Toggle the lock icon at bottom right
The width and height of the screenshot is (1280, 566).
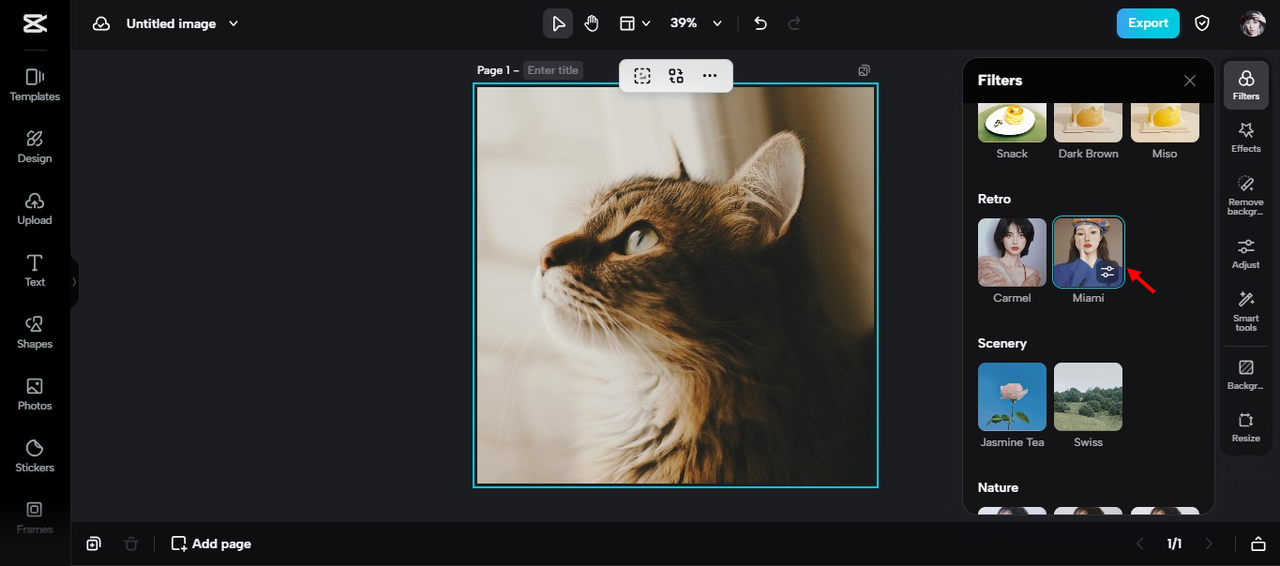pos(1258,544)
